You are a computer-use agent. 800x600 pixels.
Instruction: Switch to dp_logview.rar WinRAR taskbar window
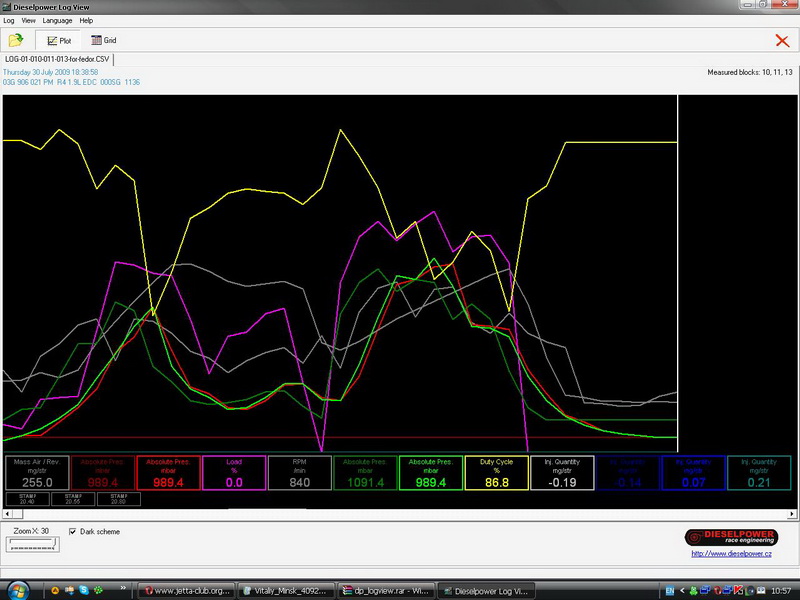point(386,591)
